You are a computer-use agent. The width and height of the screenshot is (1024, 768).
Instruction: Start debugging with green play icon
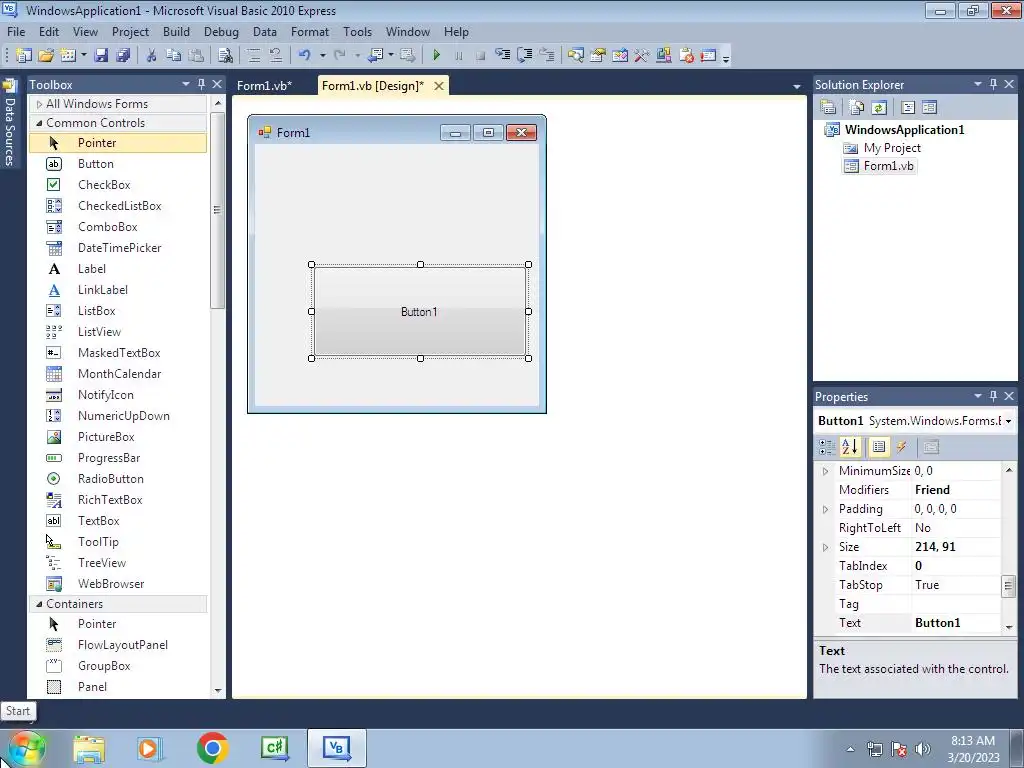(437, 56)
